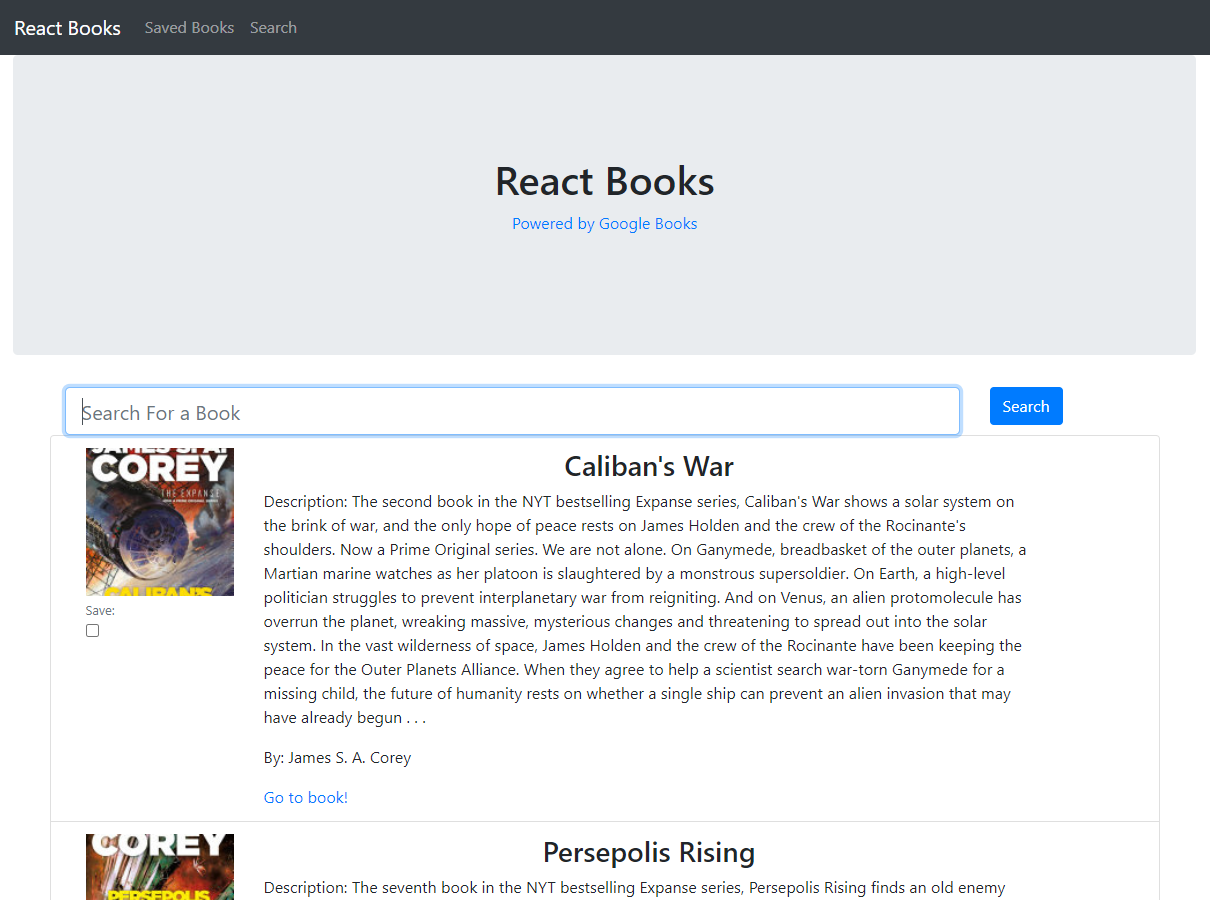Check the Save box for Caliban's War
Screen dimensions: 1210x900
(x=93, y=631)
